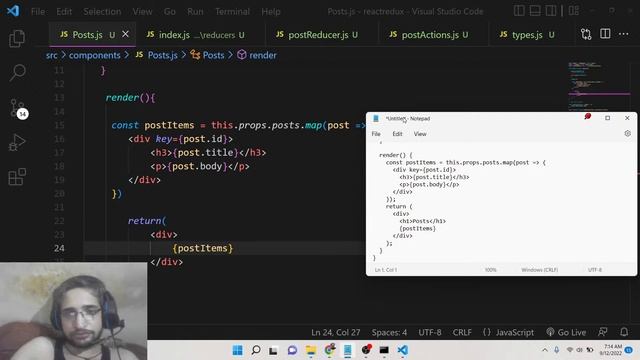This screenshot has width=640, height=360.
Task: Open Notepad View menu
Action: pyautogui.click(x=420, y=134)
